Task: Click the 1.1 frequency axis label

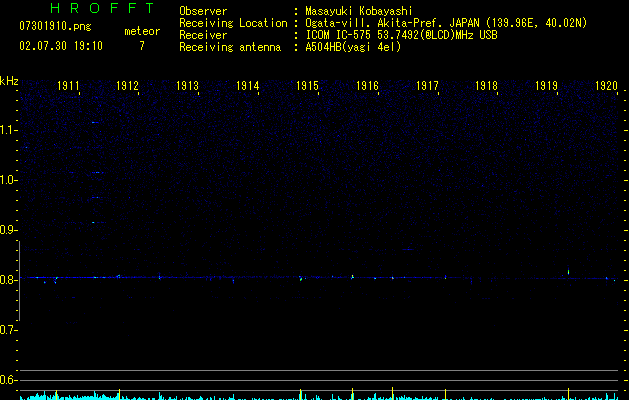Action: click(8, 130)
